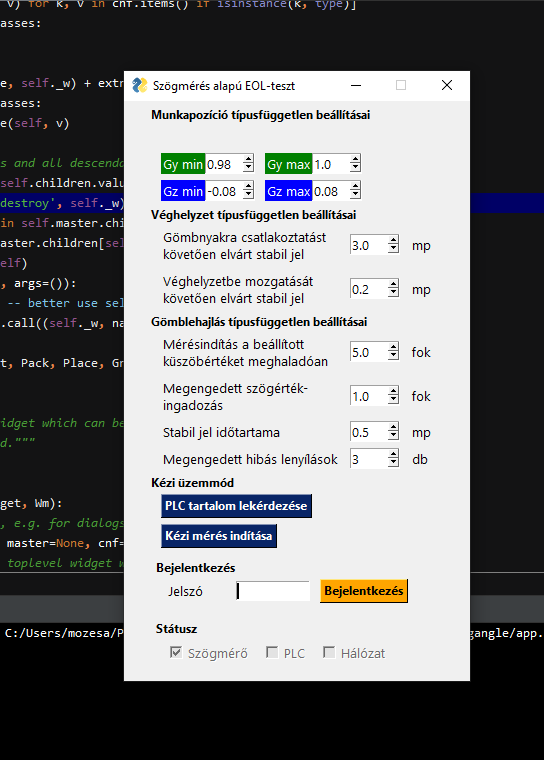Click into the Gy max value field
544x760 pixels.
click(x=332, y=164)
